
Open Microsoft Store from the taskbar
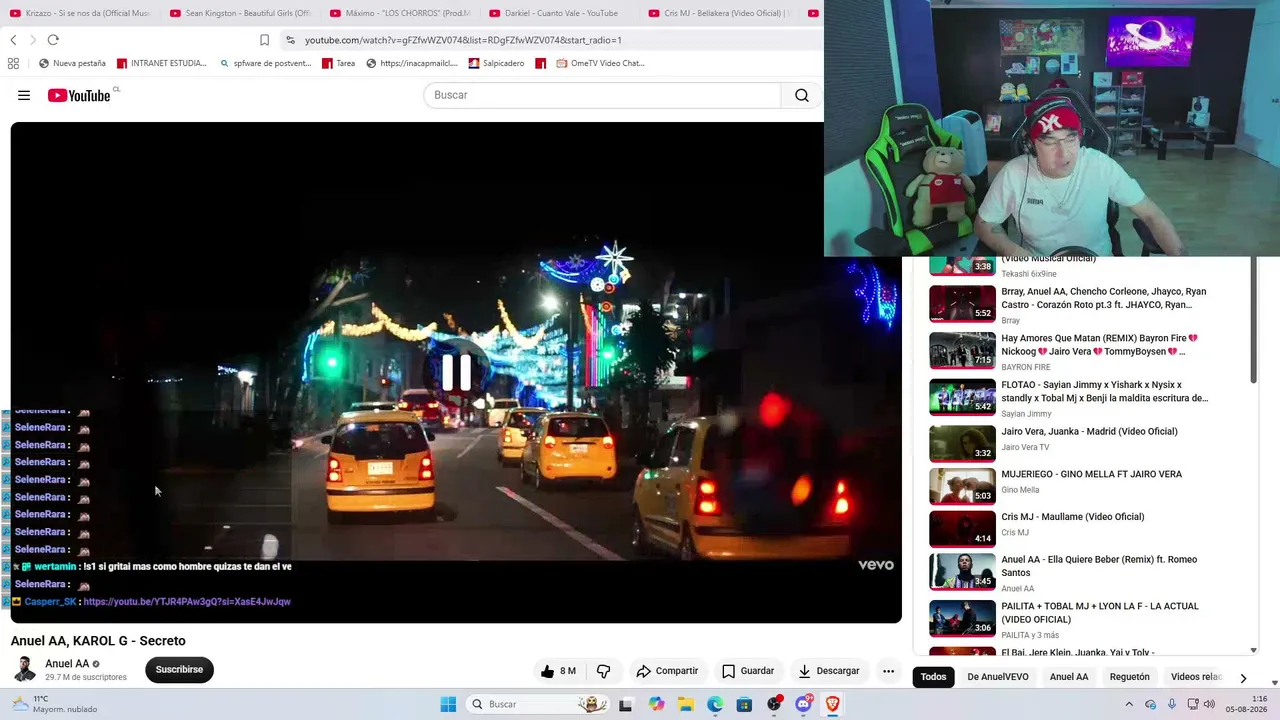pos(744,704)
